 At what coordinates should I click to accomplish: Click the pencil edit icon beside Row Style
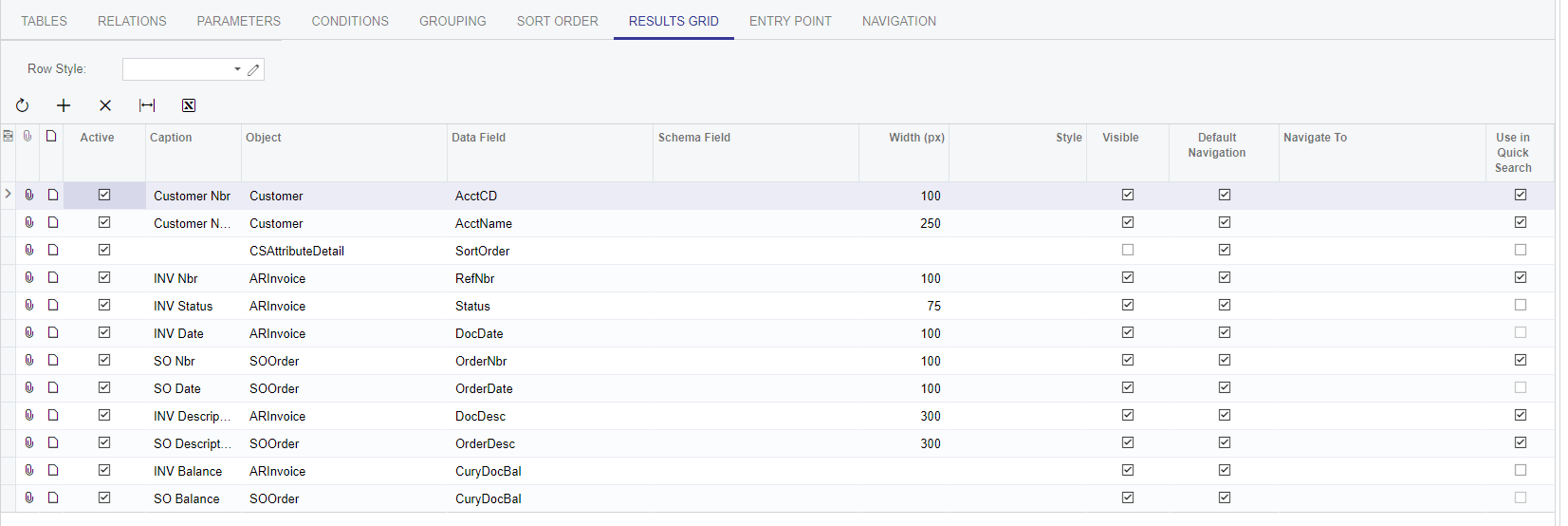coord(253,69)
